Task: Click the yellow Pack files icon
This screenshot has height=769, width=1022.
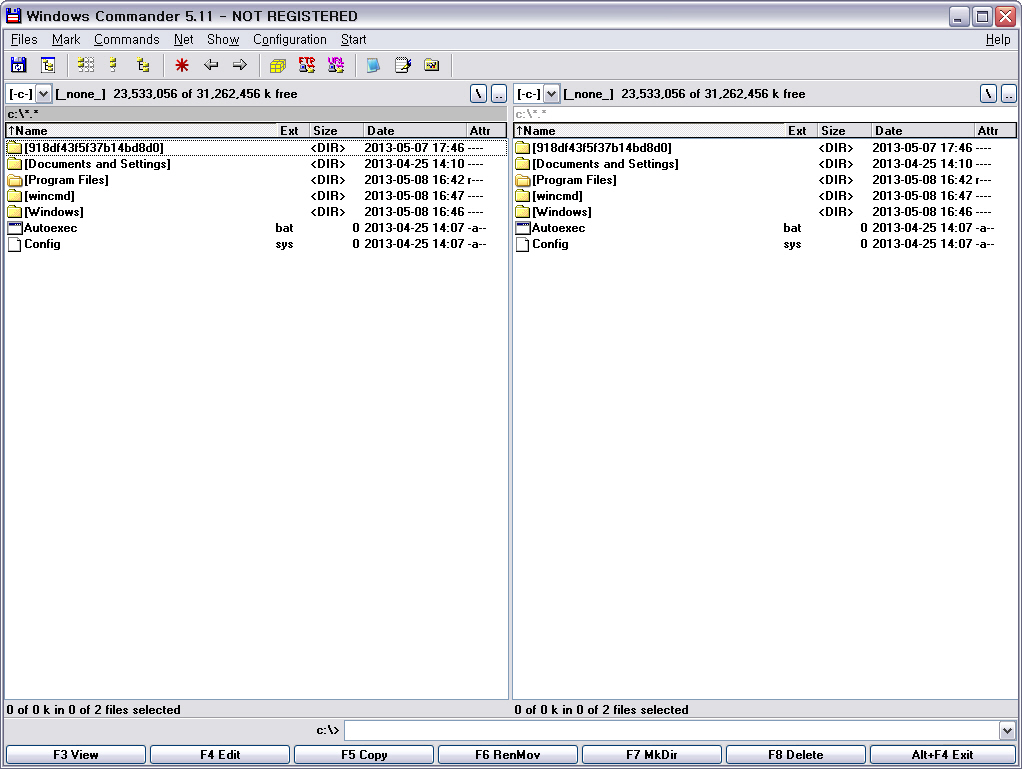Action: pyautogui.click(x=278, y=65)
